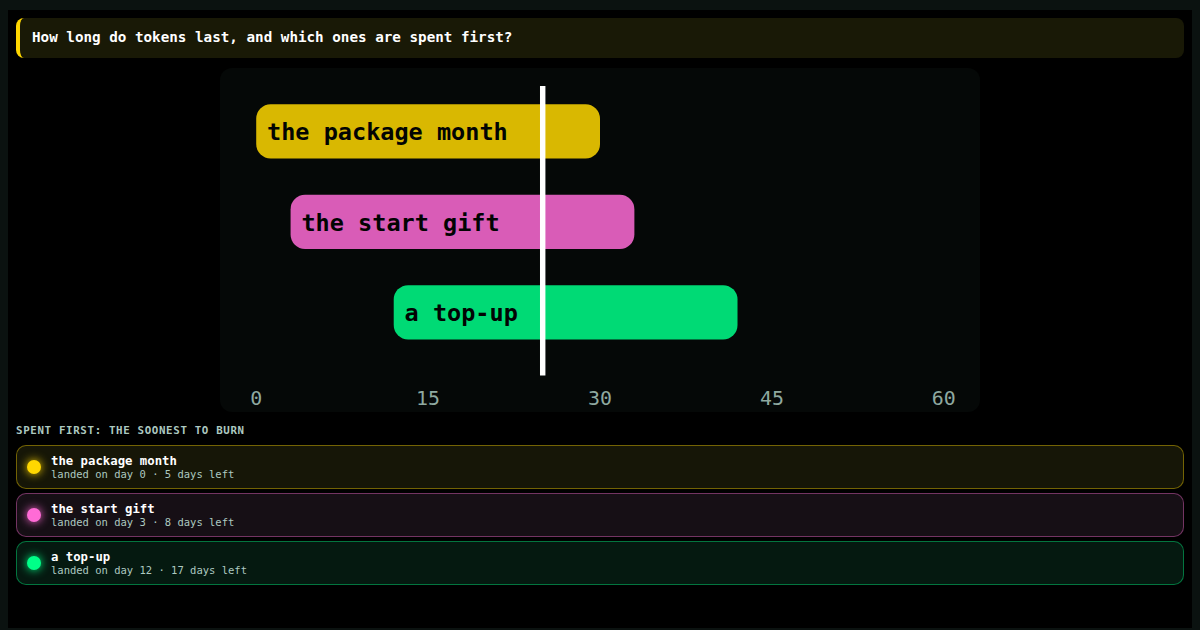The width and height of the screenshot is (1200, 630).
Task: Click the axis label 45
Action: (x=772, y=398)
